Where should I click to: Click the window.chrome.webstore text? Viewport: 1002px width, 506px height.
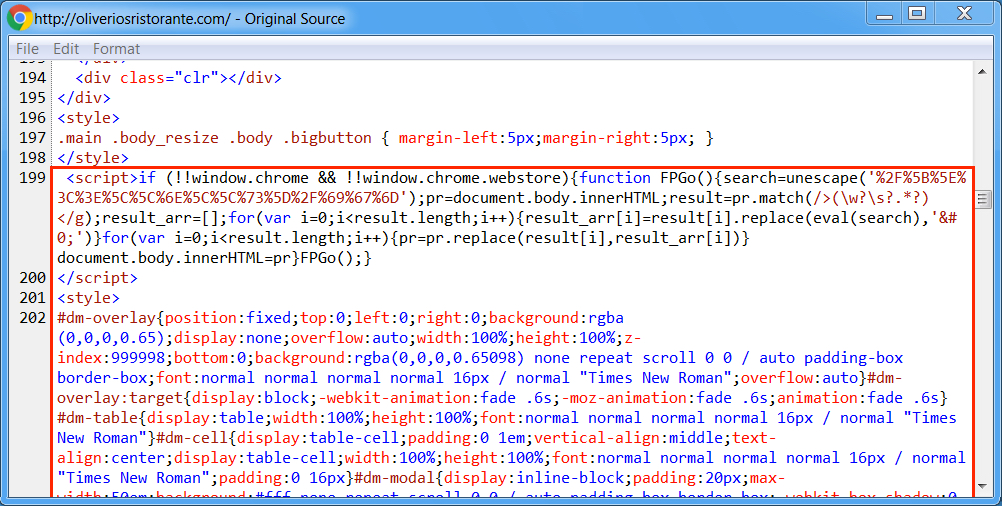point(461,178)
